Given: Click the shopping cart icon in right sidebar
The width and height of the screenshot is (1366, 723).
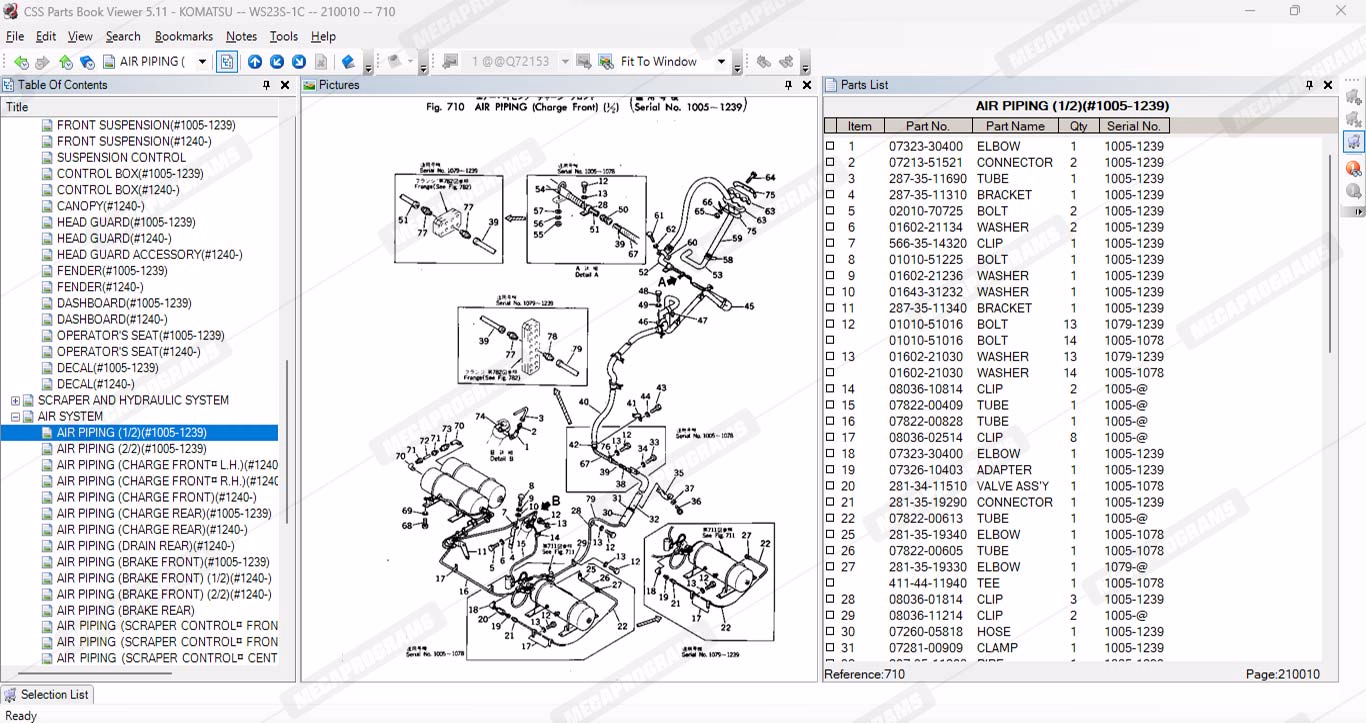Looking at the screenshot, I should click(x=1353, y=142).
